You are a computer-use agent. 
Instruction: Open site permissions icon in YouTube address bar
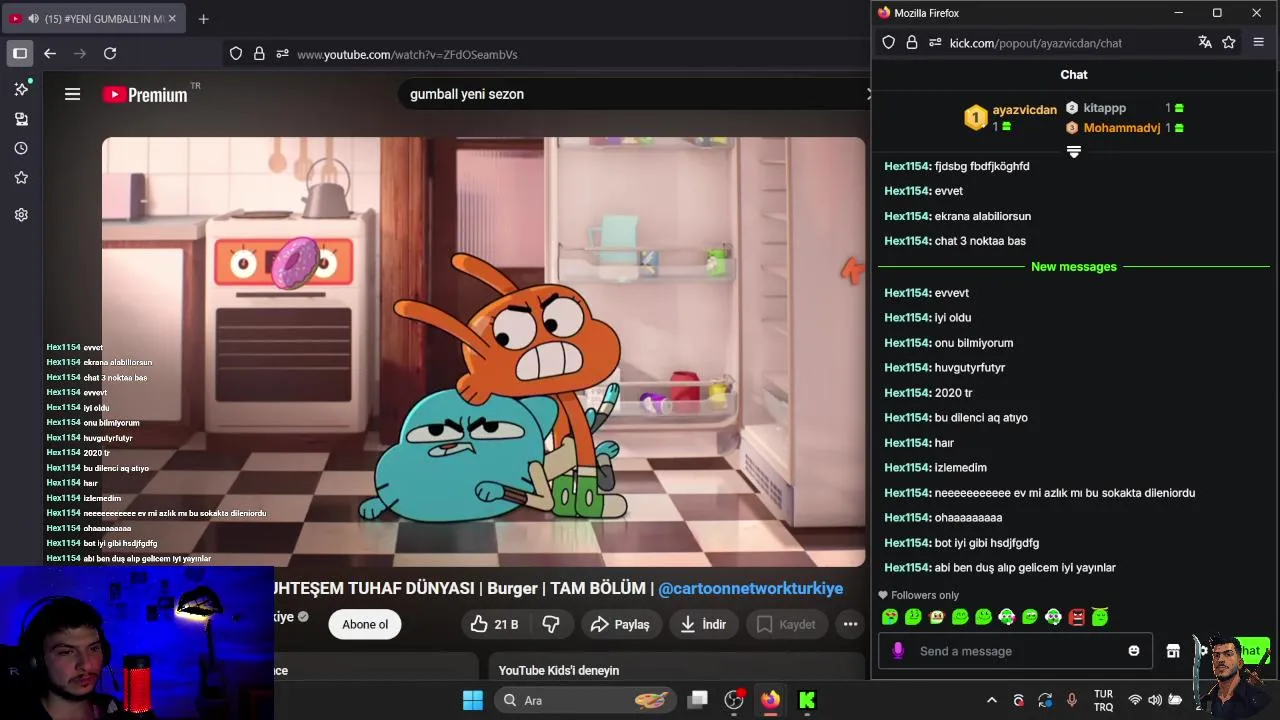[283, 54]
